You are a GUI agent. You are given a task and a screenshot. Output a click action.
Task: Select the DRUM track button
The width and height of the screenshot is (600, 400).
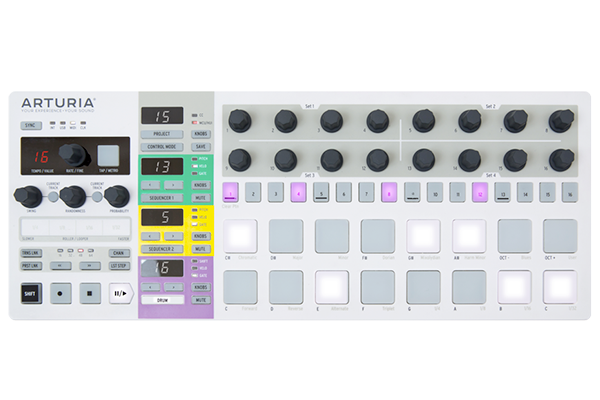click(161, 299)
